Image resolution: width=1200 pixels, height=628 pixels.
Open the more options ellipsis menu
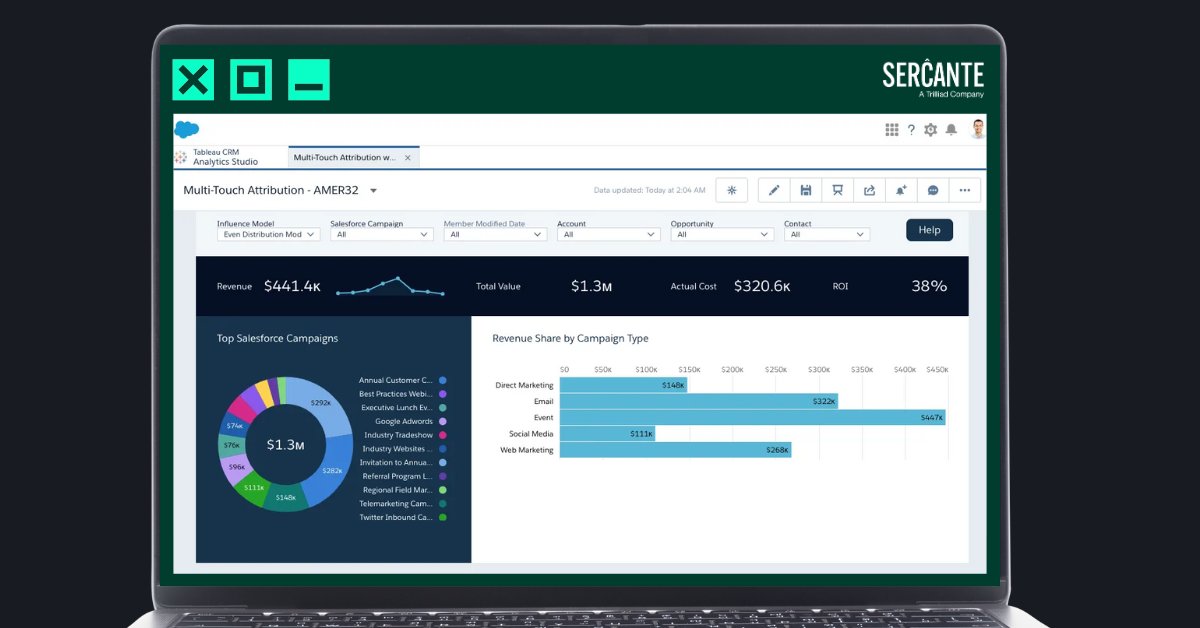pyautogui.click(x=965, y=190)
